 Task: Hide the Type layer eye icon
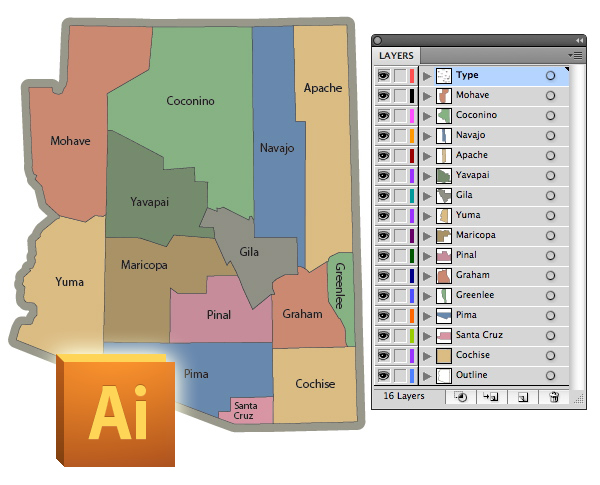tap(383, 75)
